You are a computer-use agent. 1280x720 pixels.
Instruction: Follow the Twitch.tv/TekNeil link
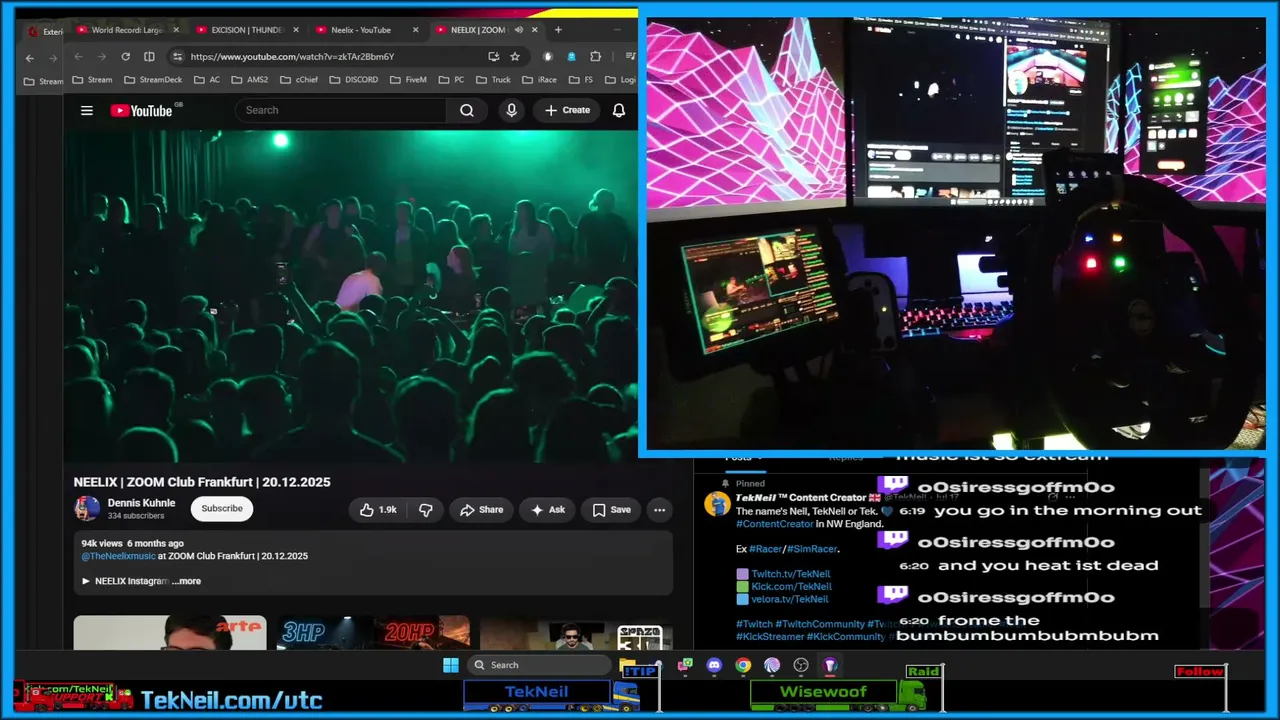(x=791, y=574)
